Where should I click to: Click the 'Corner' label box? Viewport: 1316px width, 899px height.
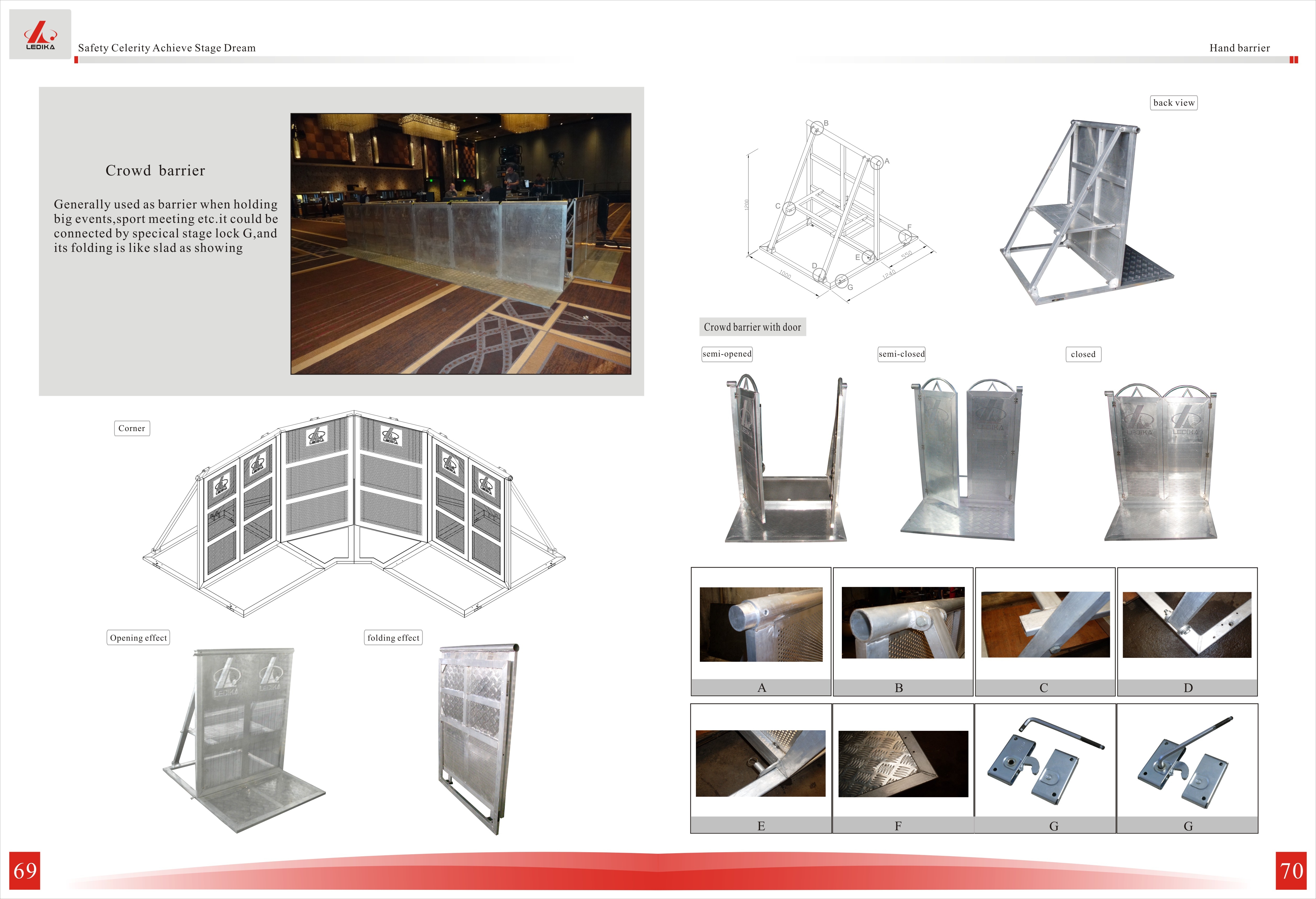pos(132,428)
